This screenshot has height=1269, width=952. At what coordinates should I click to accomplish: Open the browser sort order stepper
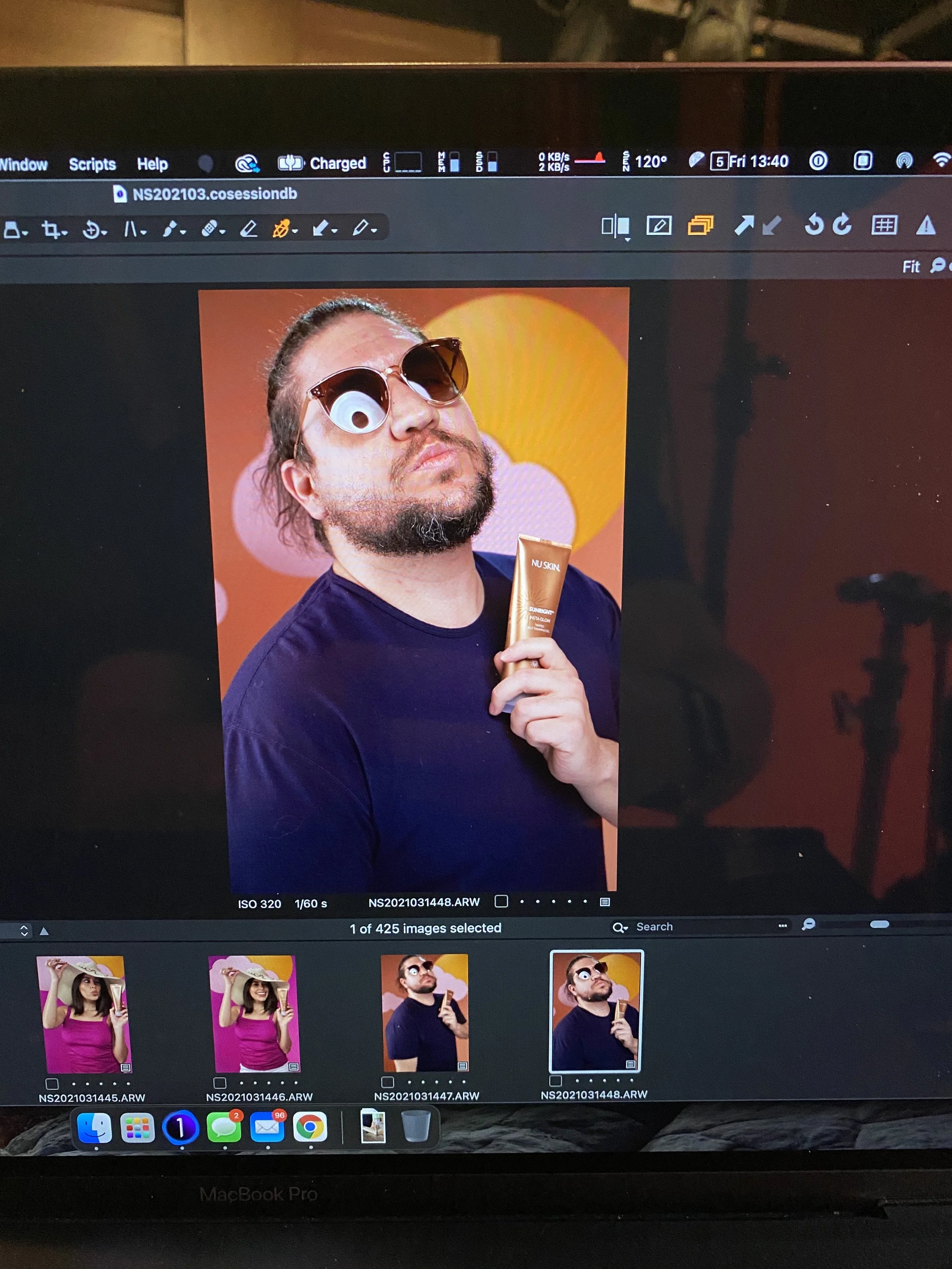pyautogui.click(x=24, y=931)
